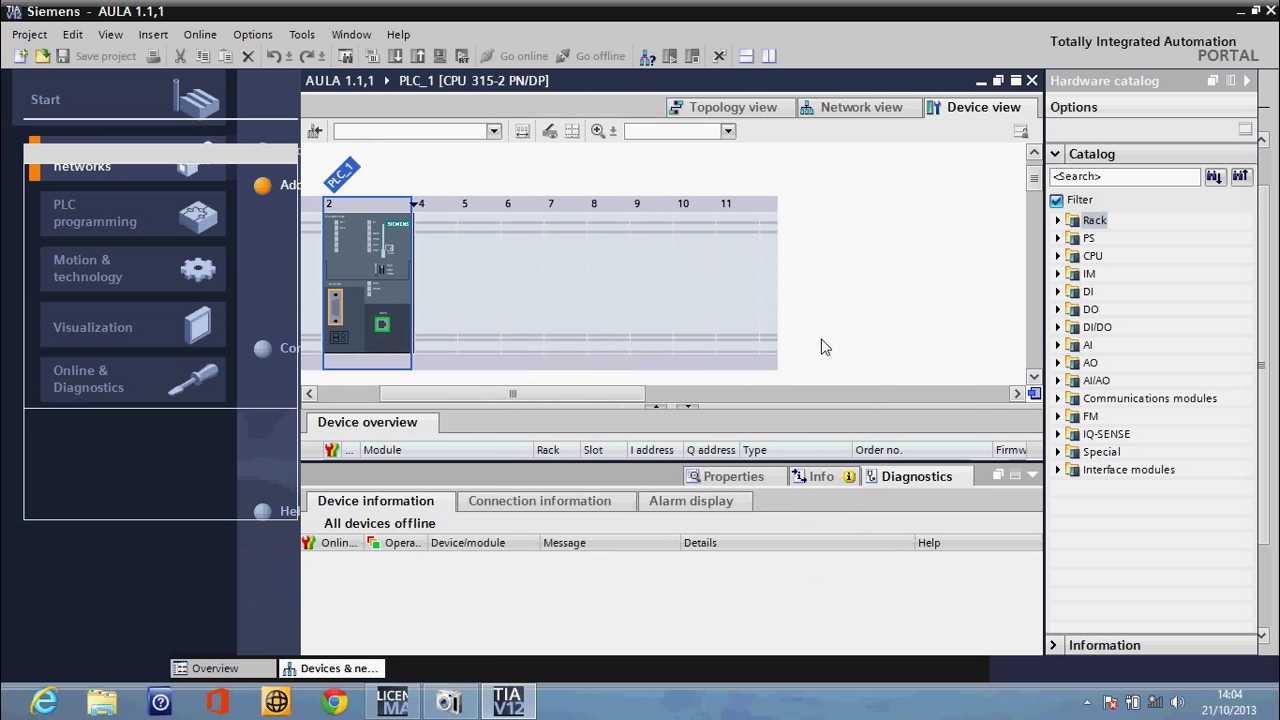This screenshot has width=1280, height=720.
Task: Toggle the catalog Filter checkbox
Action: [x=1057, y=200]
